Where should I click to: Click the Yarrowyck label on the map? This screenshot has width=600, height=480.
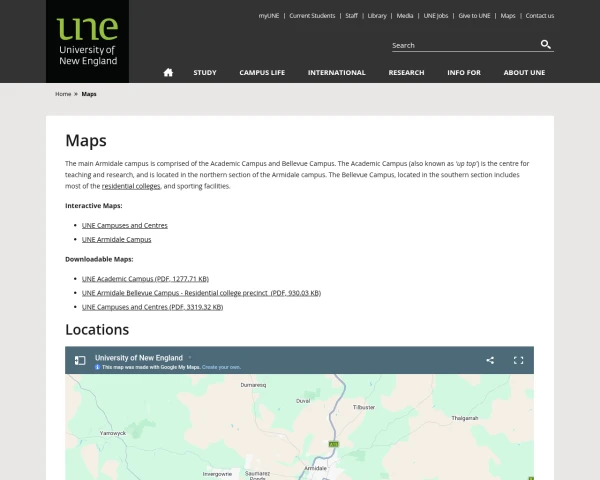[x=112, y=433]
